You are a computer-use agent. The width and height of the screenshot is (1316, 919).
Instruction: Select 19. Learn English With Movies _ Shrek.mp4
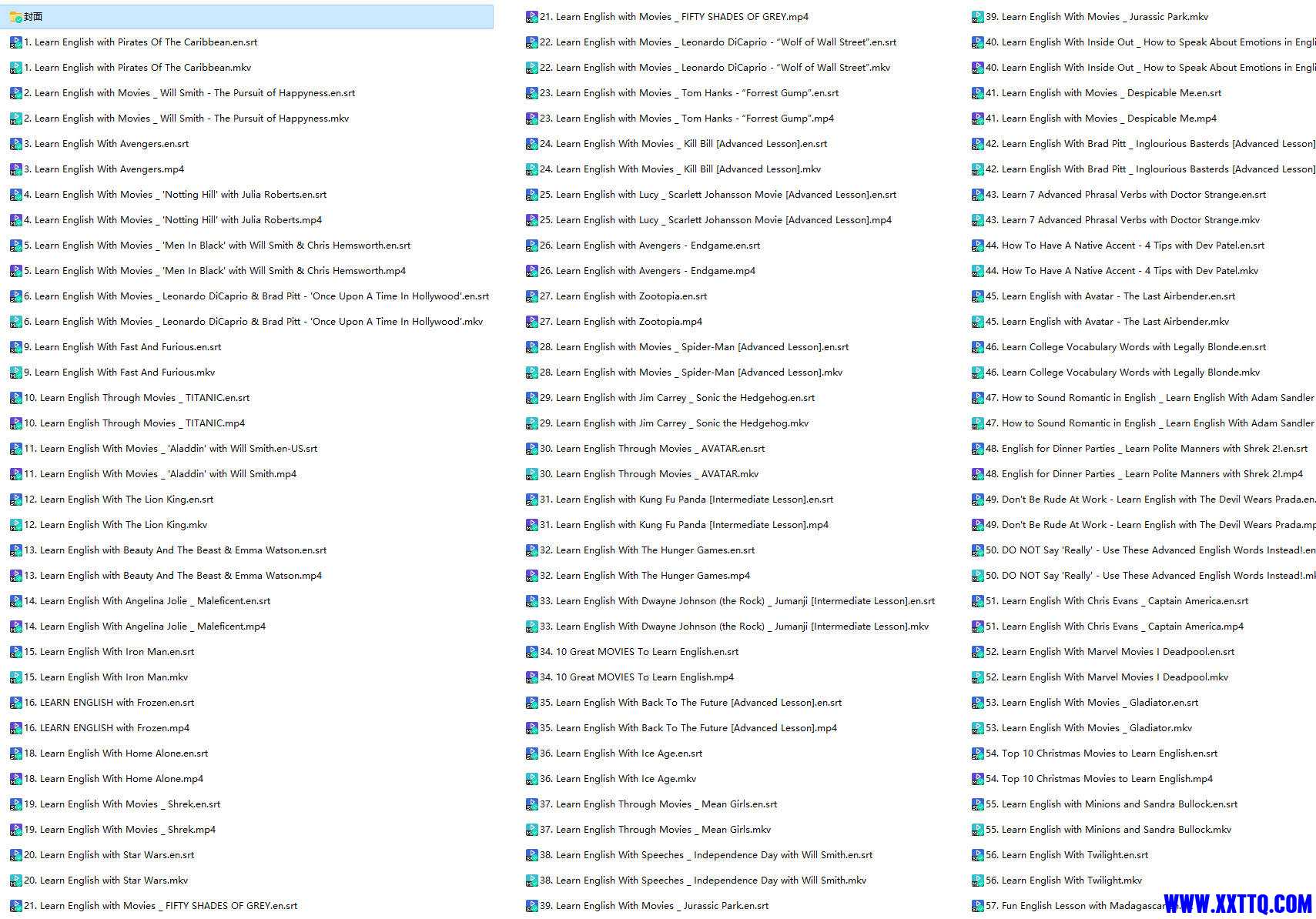120,829
